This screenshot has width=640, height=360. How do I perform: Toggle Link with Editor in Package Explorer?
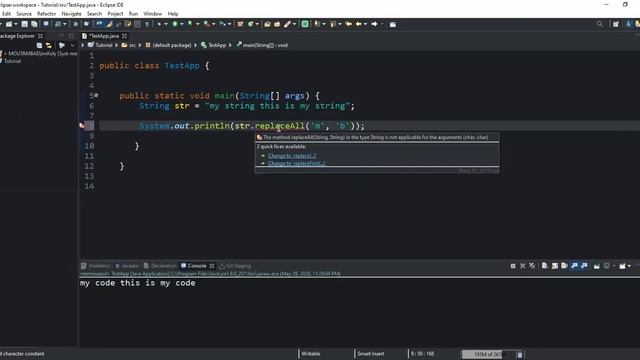pos(49,45)
